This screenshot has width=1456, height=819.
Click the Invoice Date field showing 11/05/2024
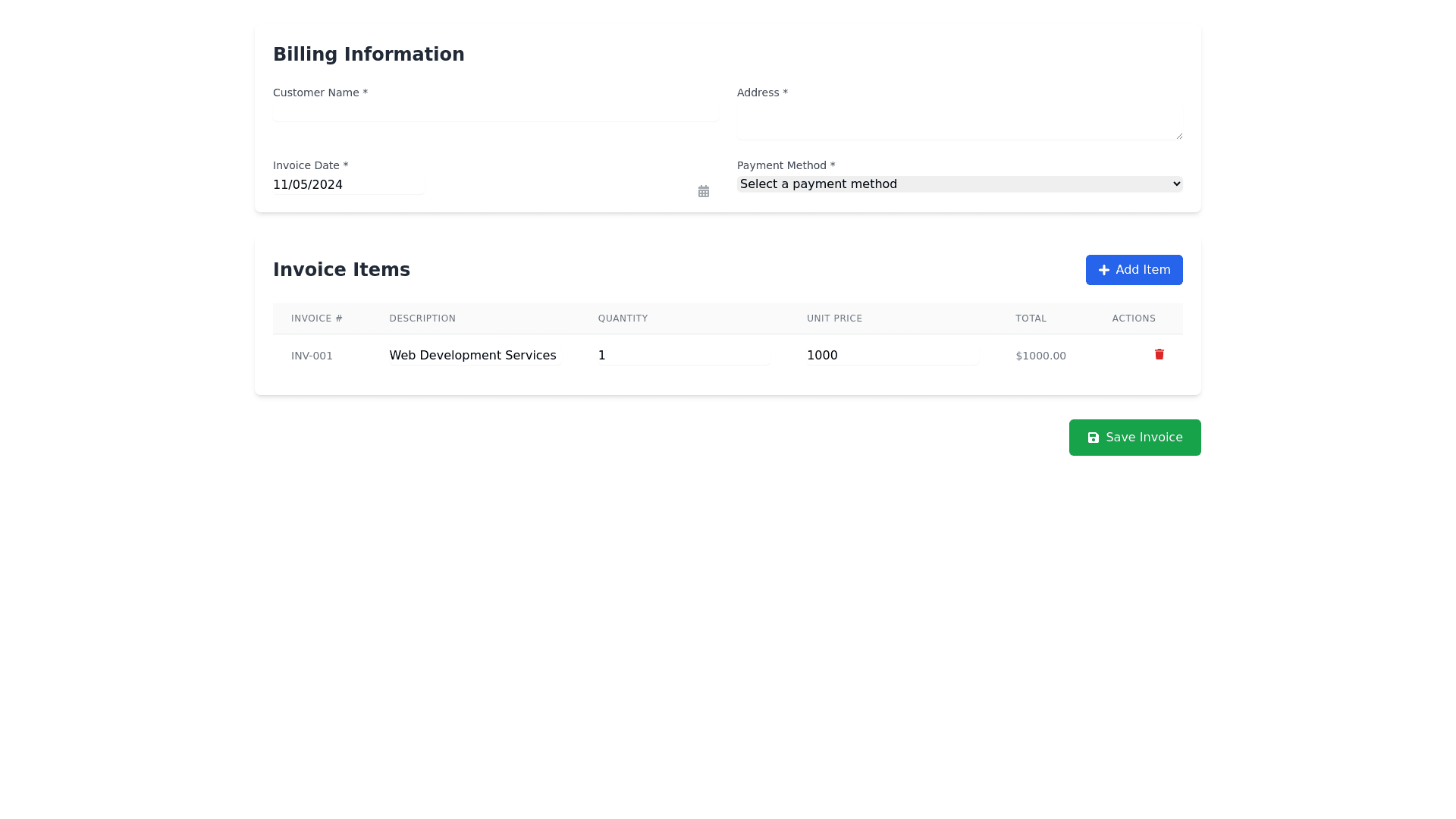tap(347, 185)
